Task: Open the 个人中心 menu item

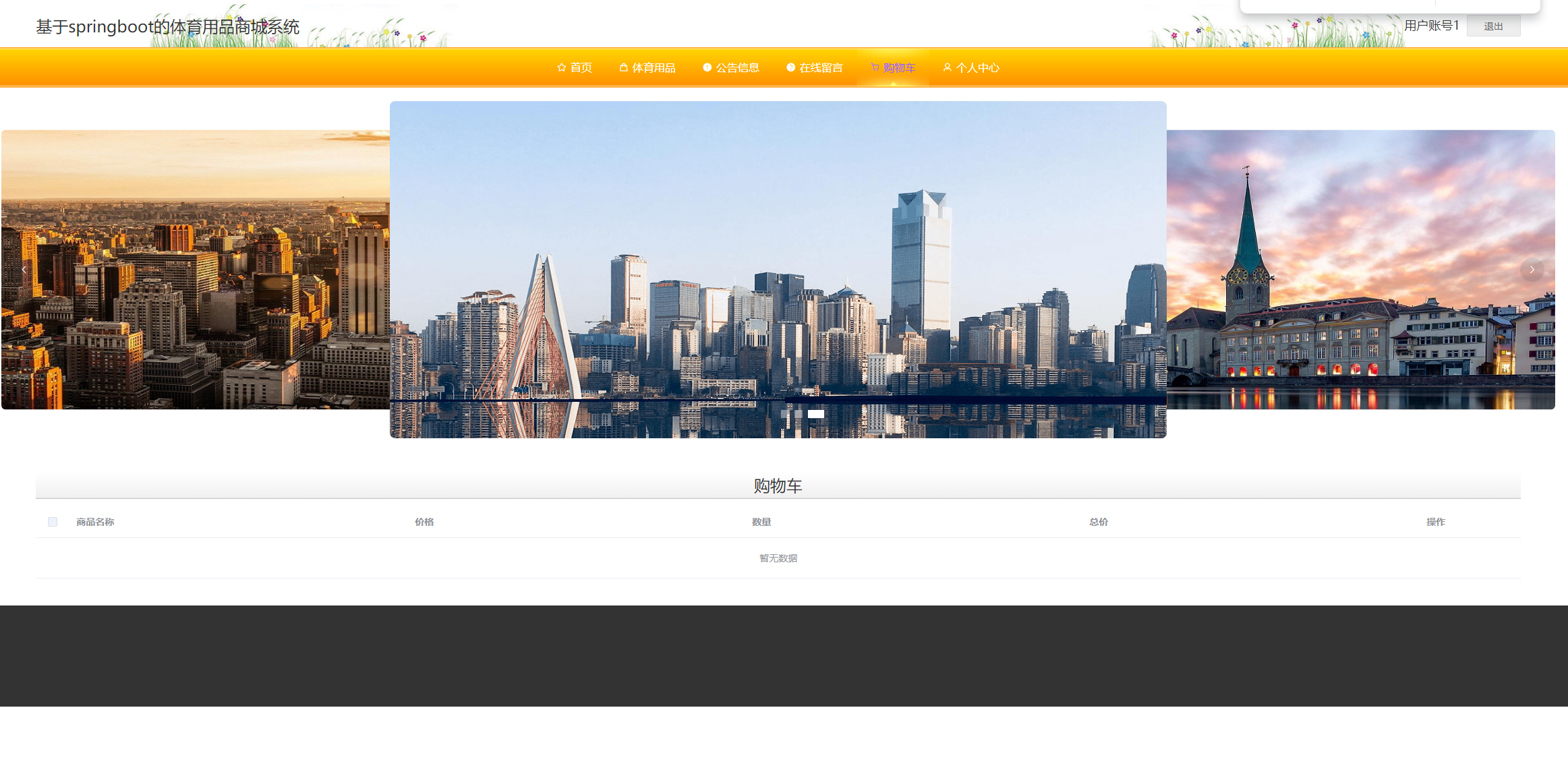Action: 977,67
